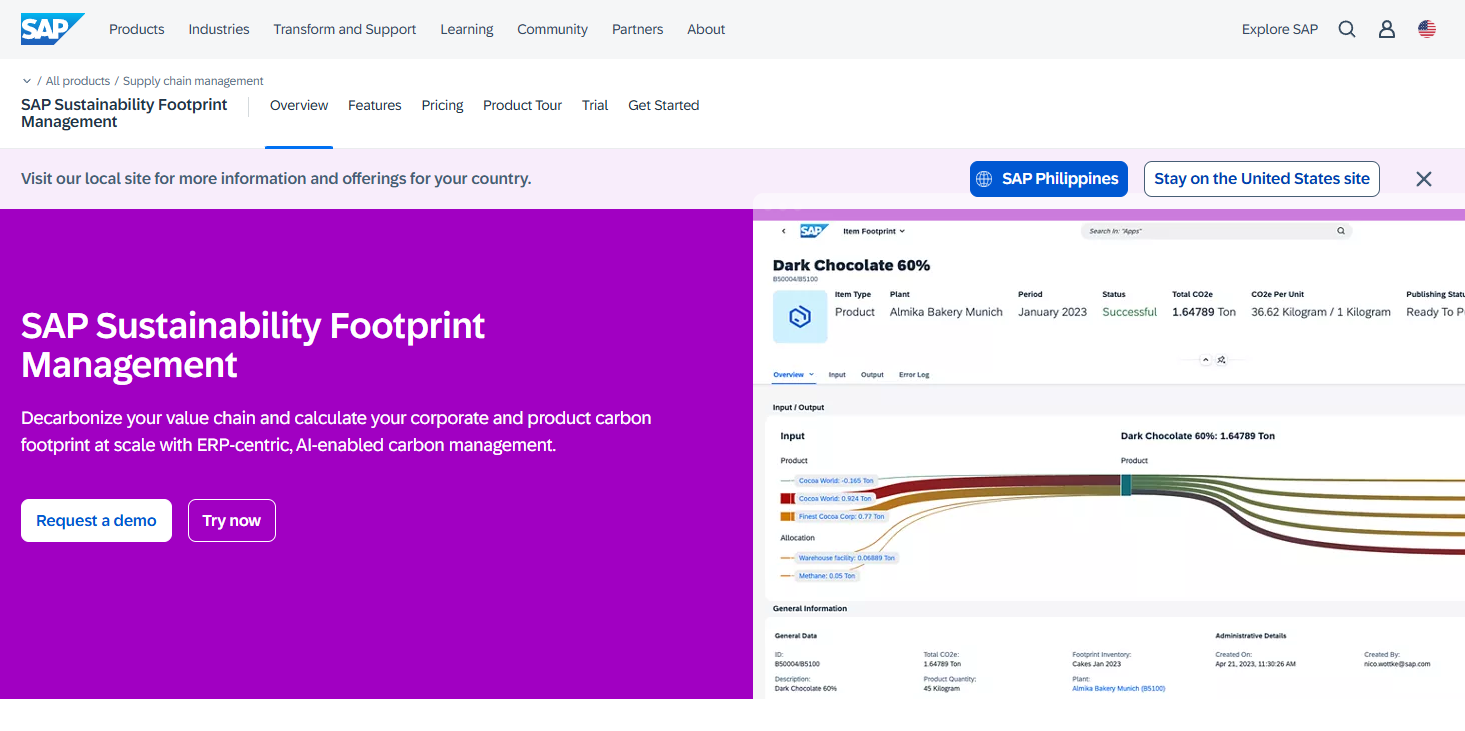1465x731 pixels.
Task: Click the orange Finest Cocoa Corp swatch
Action: coord(787,516)
